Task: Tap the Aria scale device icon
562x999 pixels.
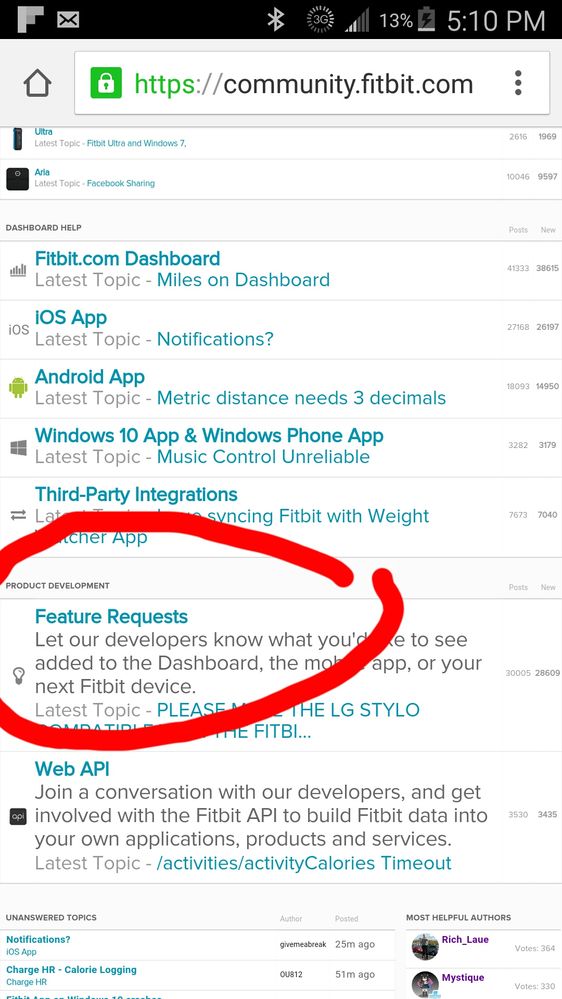Action: click(17, 179)
